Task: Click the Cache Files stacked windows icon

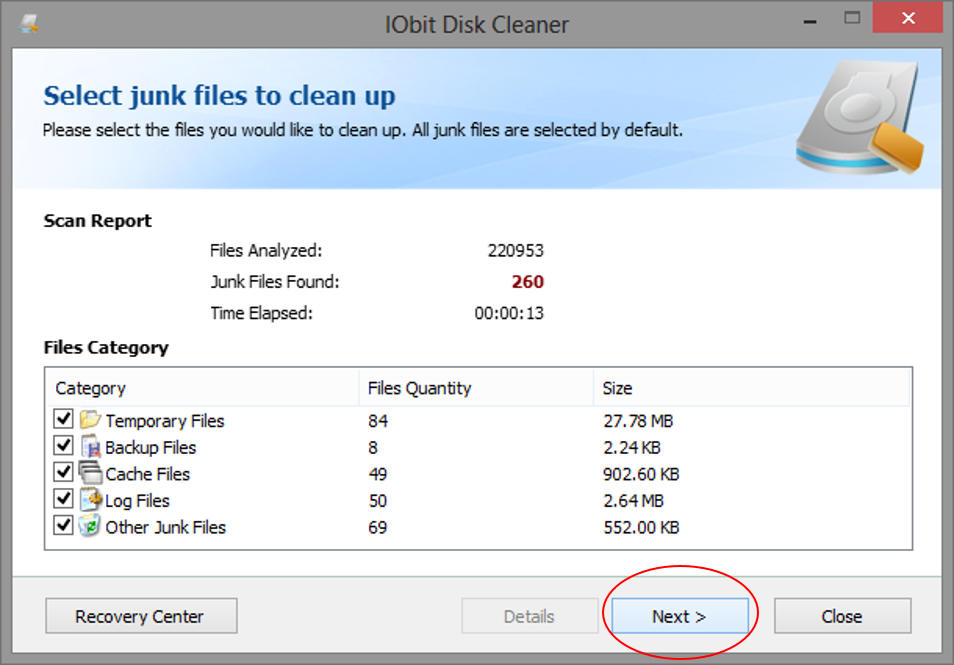Action: 90,473
